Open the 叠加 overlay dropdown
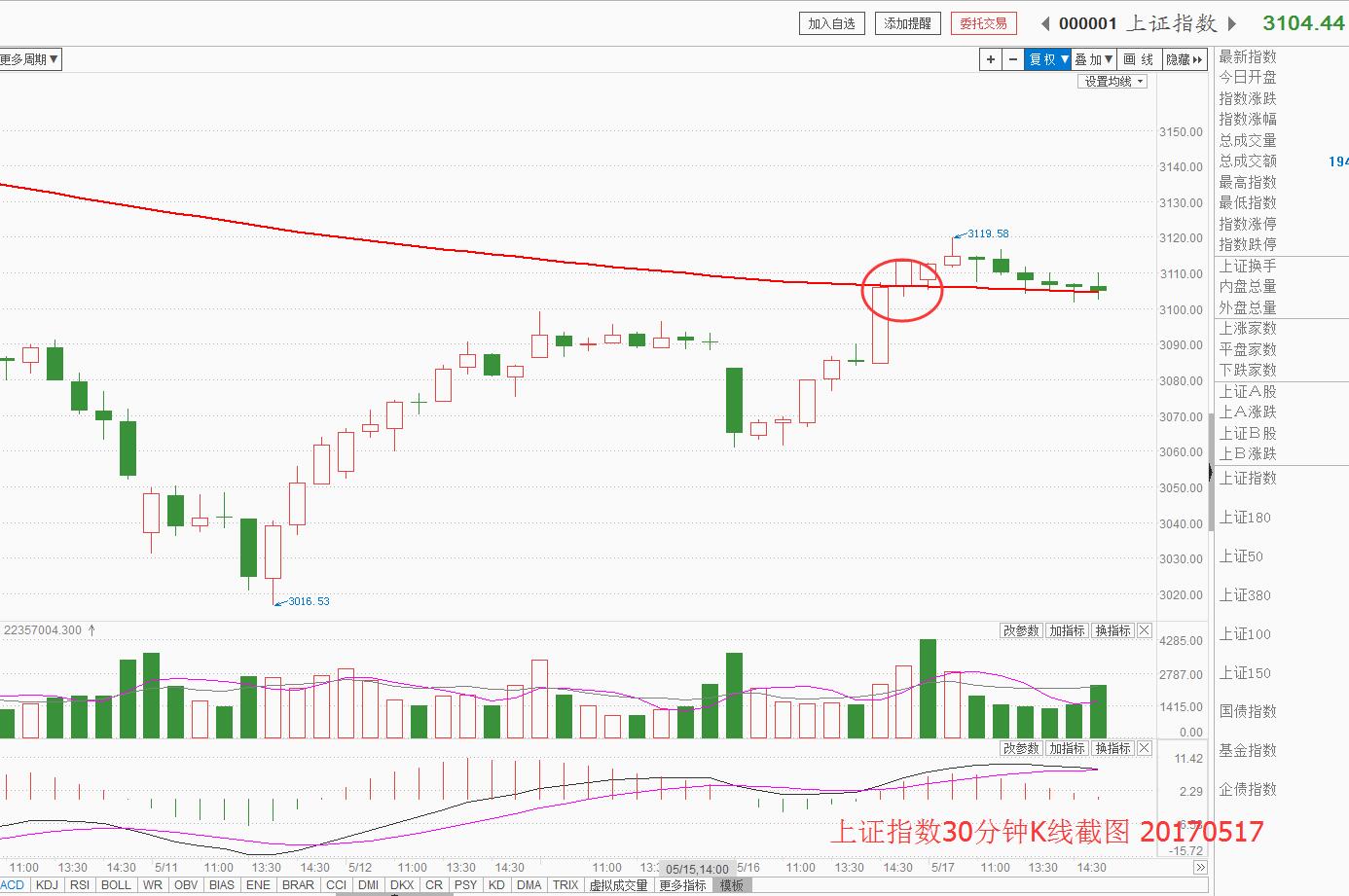This screenshot has height=896, width=1349. coord(1094,59)
